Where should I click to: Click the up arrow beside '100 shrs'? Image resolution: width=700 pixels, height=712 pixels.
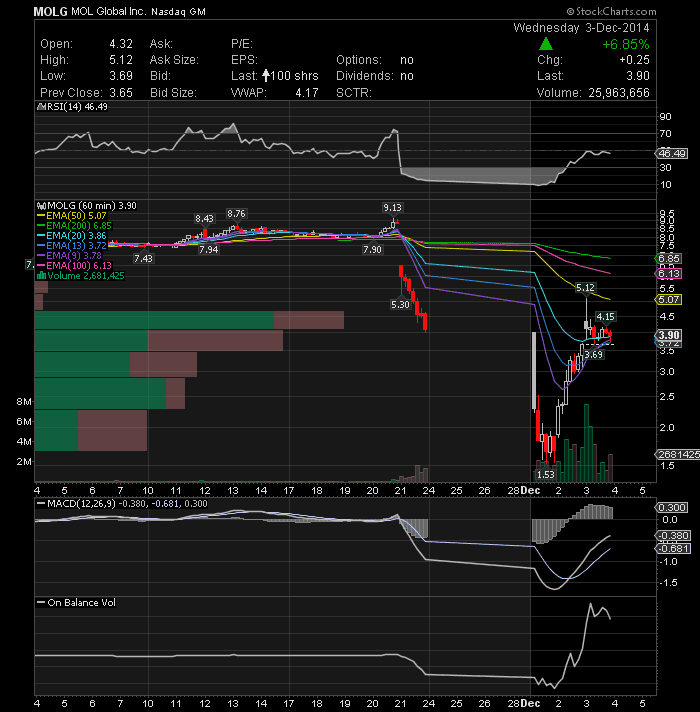pos(266,75)
